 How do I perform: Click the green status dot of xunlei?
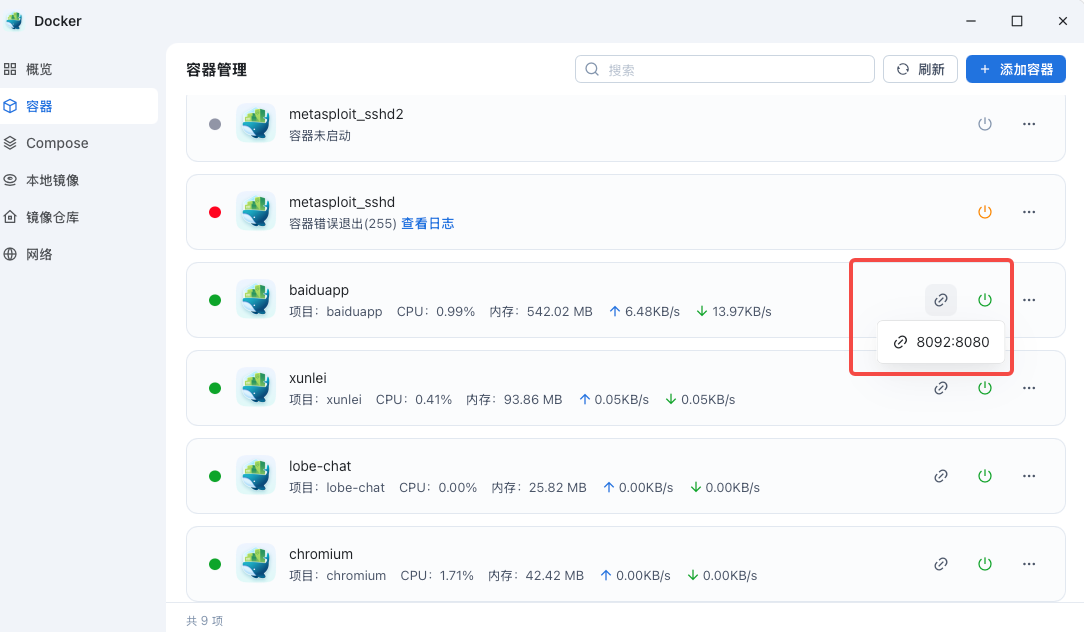pos(215,388)
